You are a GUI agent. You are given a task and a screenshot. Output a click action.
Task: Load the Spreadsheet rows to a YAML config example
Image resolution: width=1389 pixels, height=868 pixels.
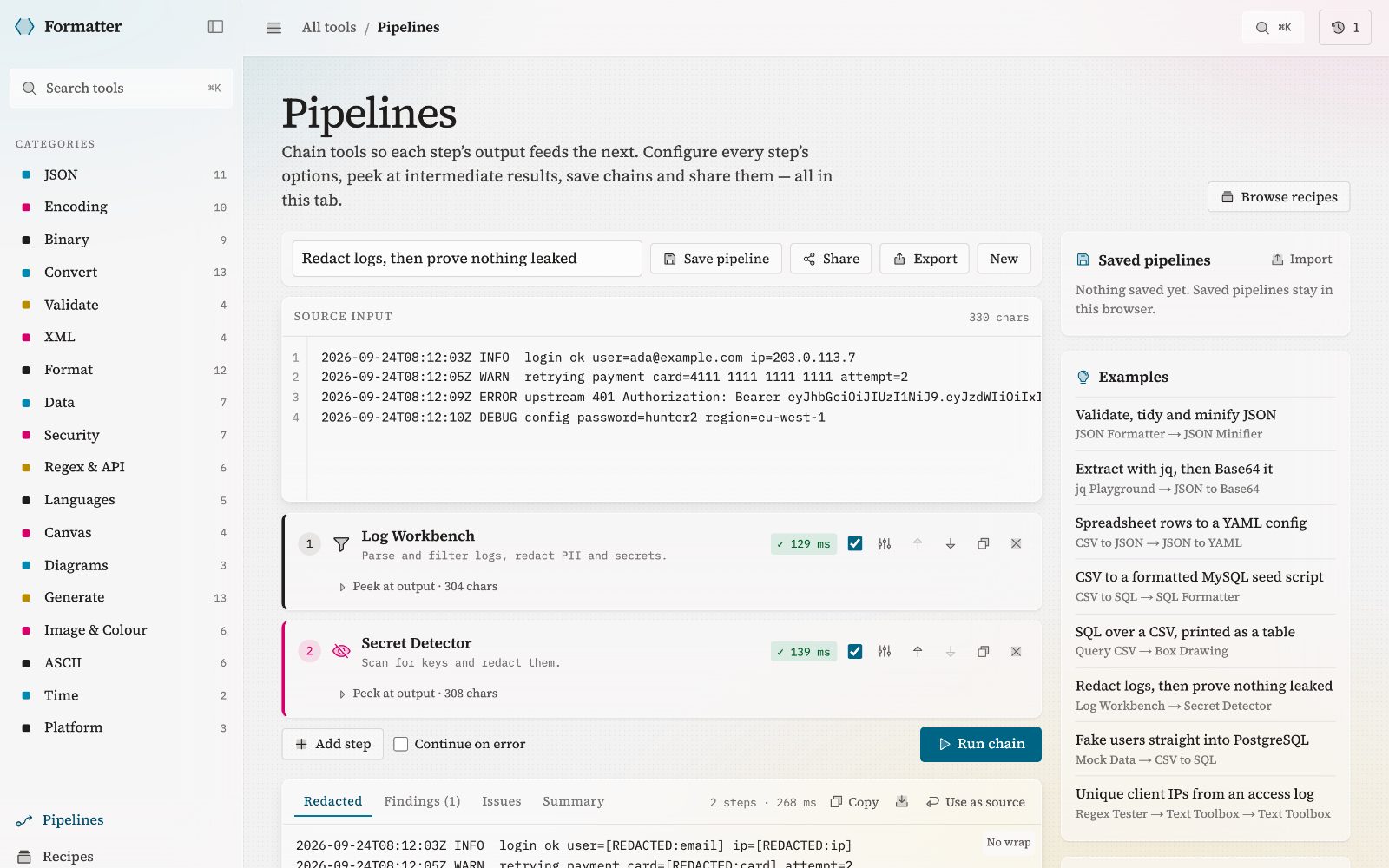1205,532
